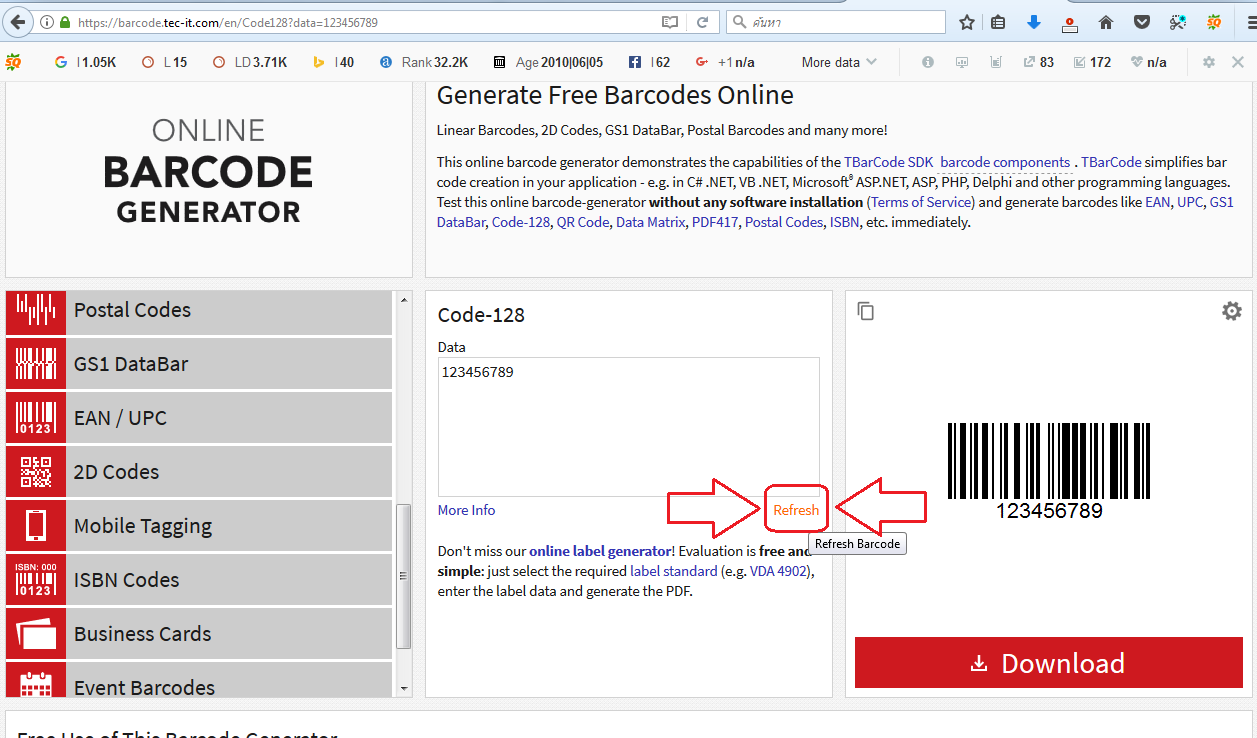Open the Postal Codes category icon
The width and height of the screenshot is (1257, 738).
[36, 311]
